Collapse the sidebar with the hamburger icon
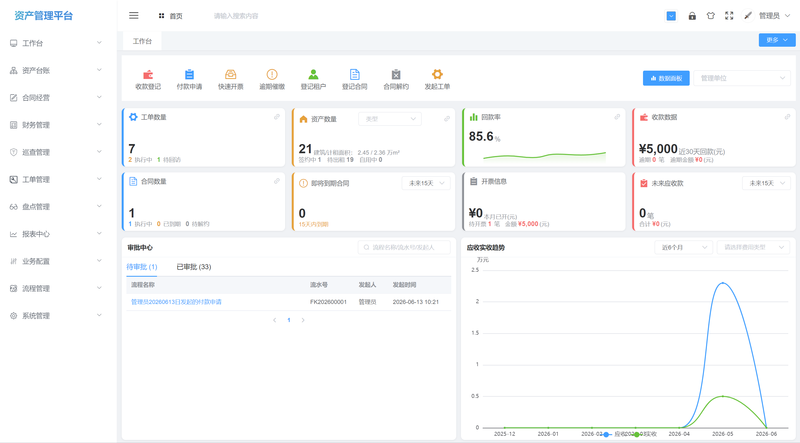 (x=134, y=16)
